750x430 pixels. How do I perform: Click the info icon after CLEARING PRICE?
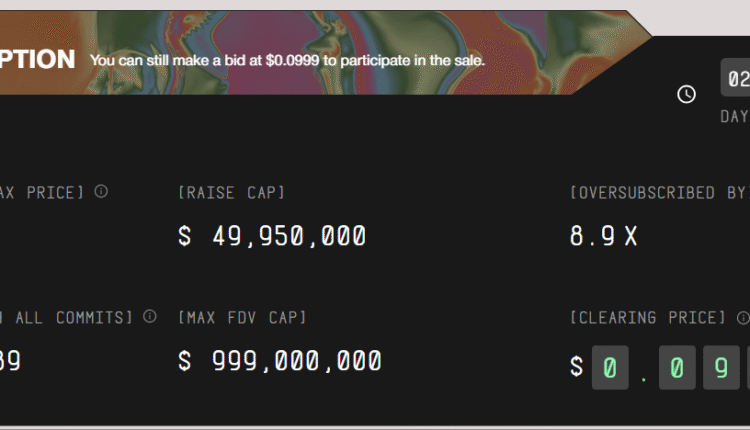click(743, 318)
